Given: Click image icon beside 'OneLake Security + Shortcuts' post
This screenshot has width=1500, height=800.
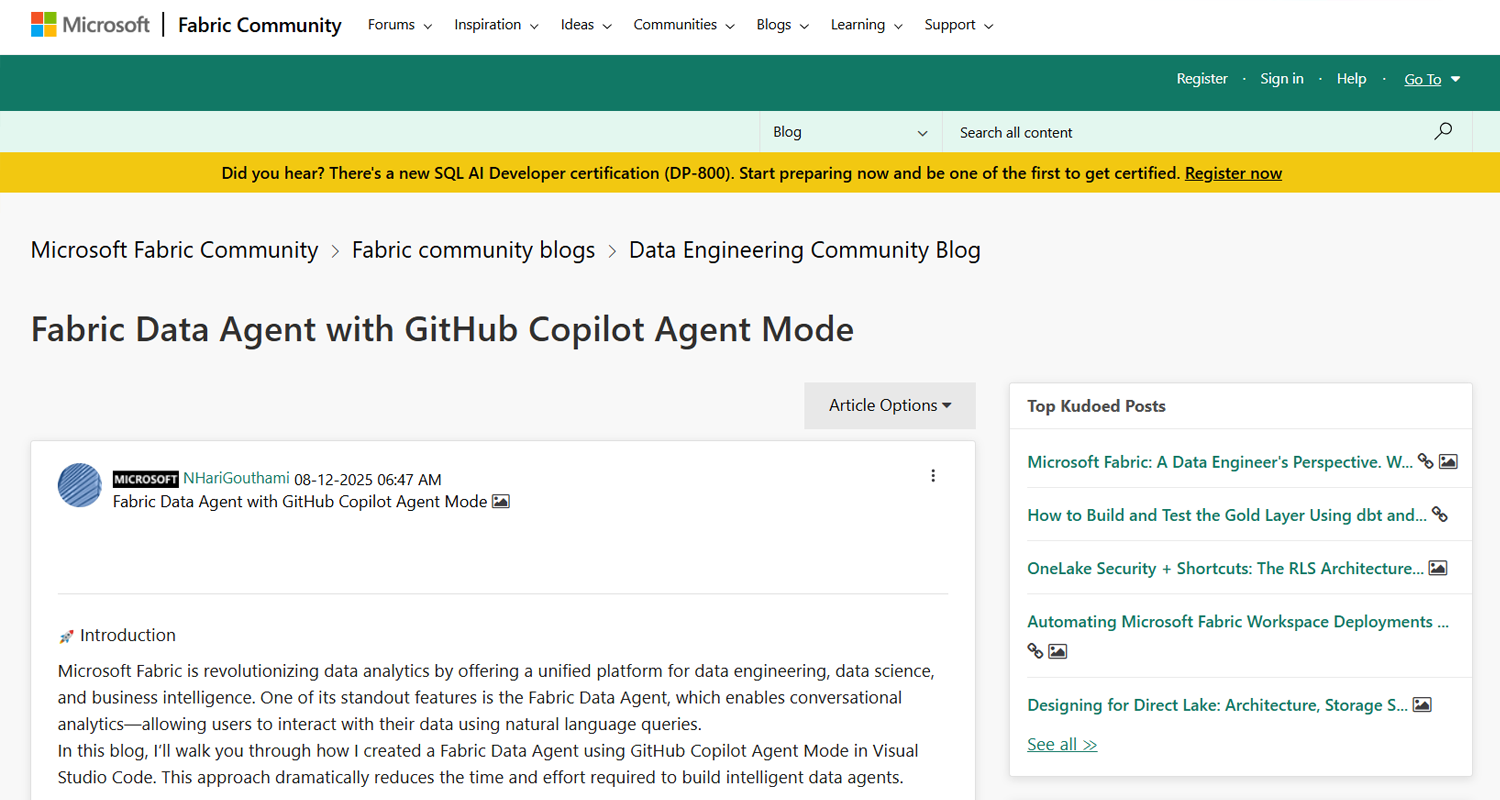Looking at the screenshot, I should click(x=1438, y=568).
